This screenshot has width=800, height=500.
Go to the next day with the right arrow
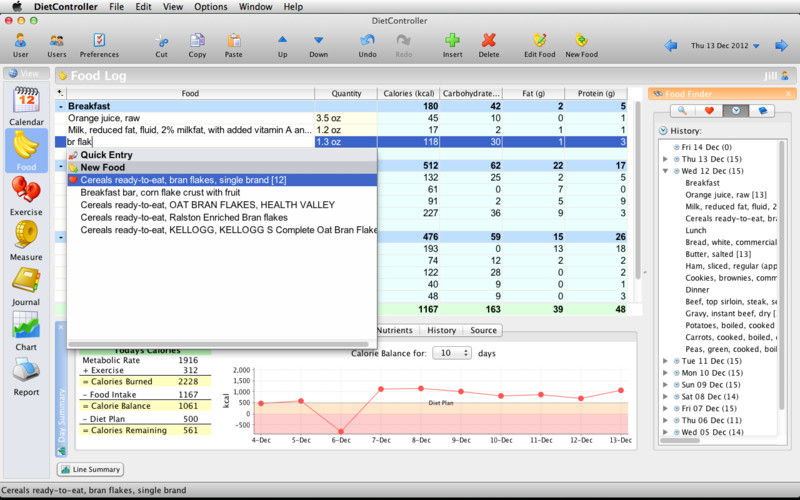pos(781,45)
